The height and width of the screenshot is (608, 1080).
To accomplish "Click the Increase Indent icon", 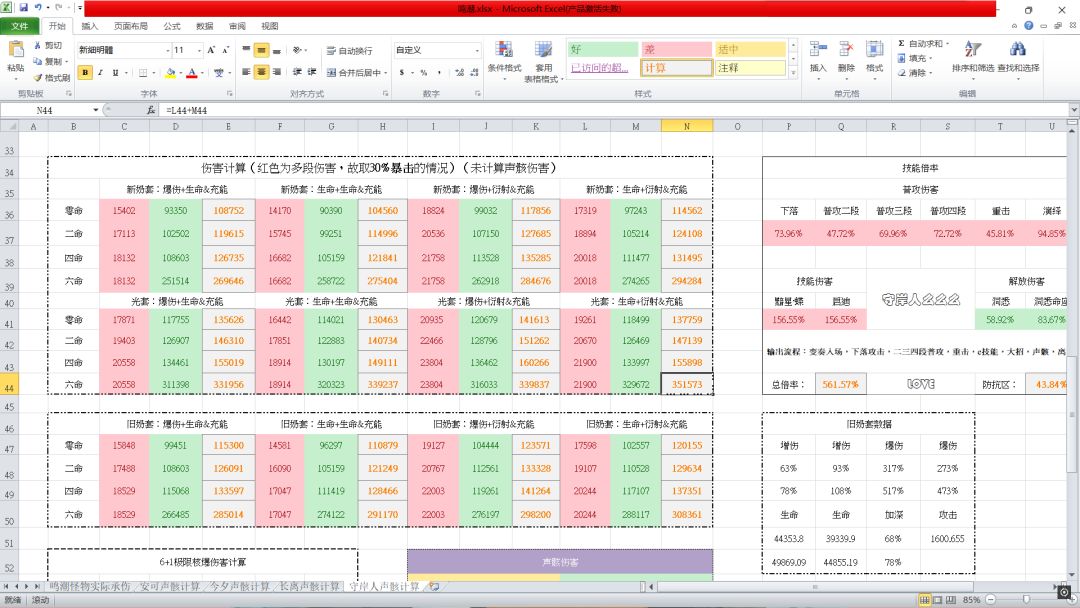I will (312, 72).
